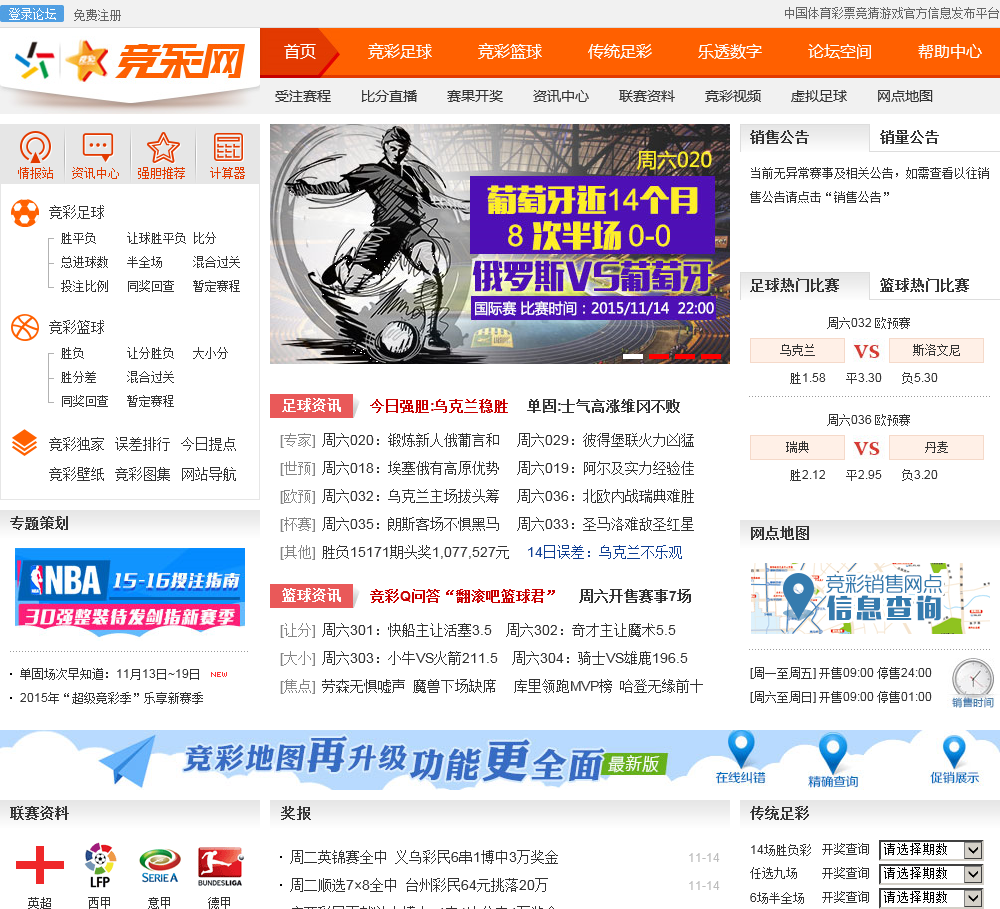This screenshot has width=1000, height=909.
Task: Open the NBA 15-16投注指南 banner
Action: pyautogui.click(x=130, y=591)
